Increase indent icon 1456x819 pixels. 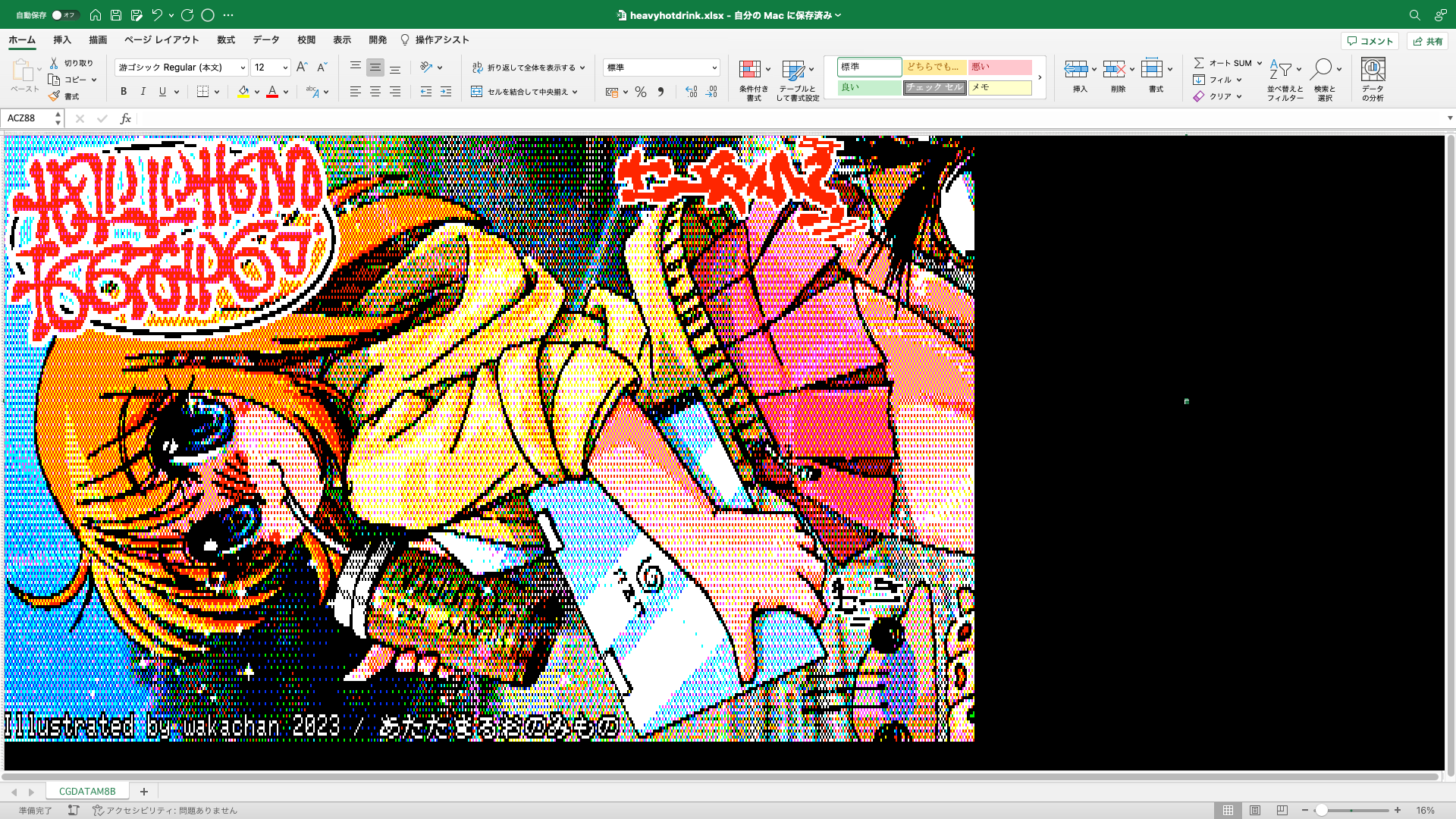coord(446,92)
